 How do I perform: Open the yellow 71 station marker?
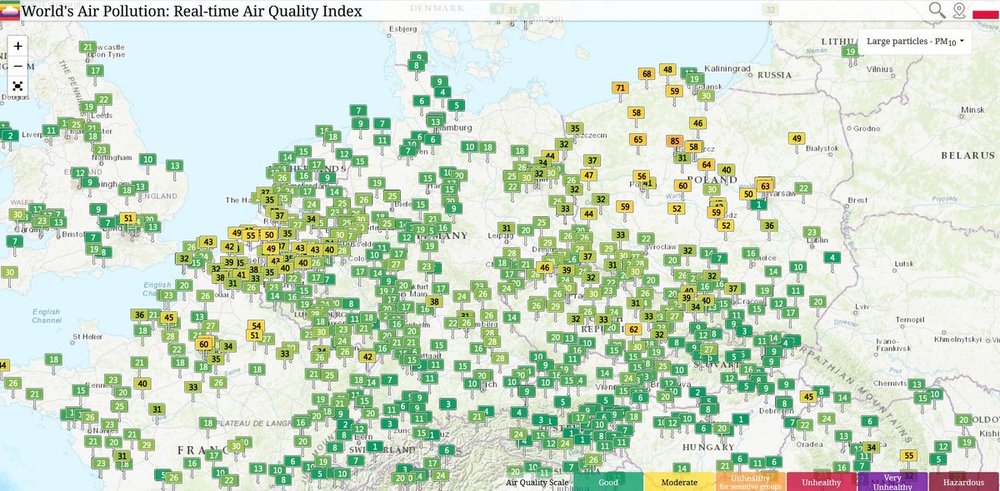pyautogui.click(x=621, y=88)
